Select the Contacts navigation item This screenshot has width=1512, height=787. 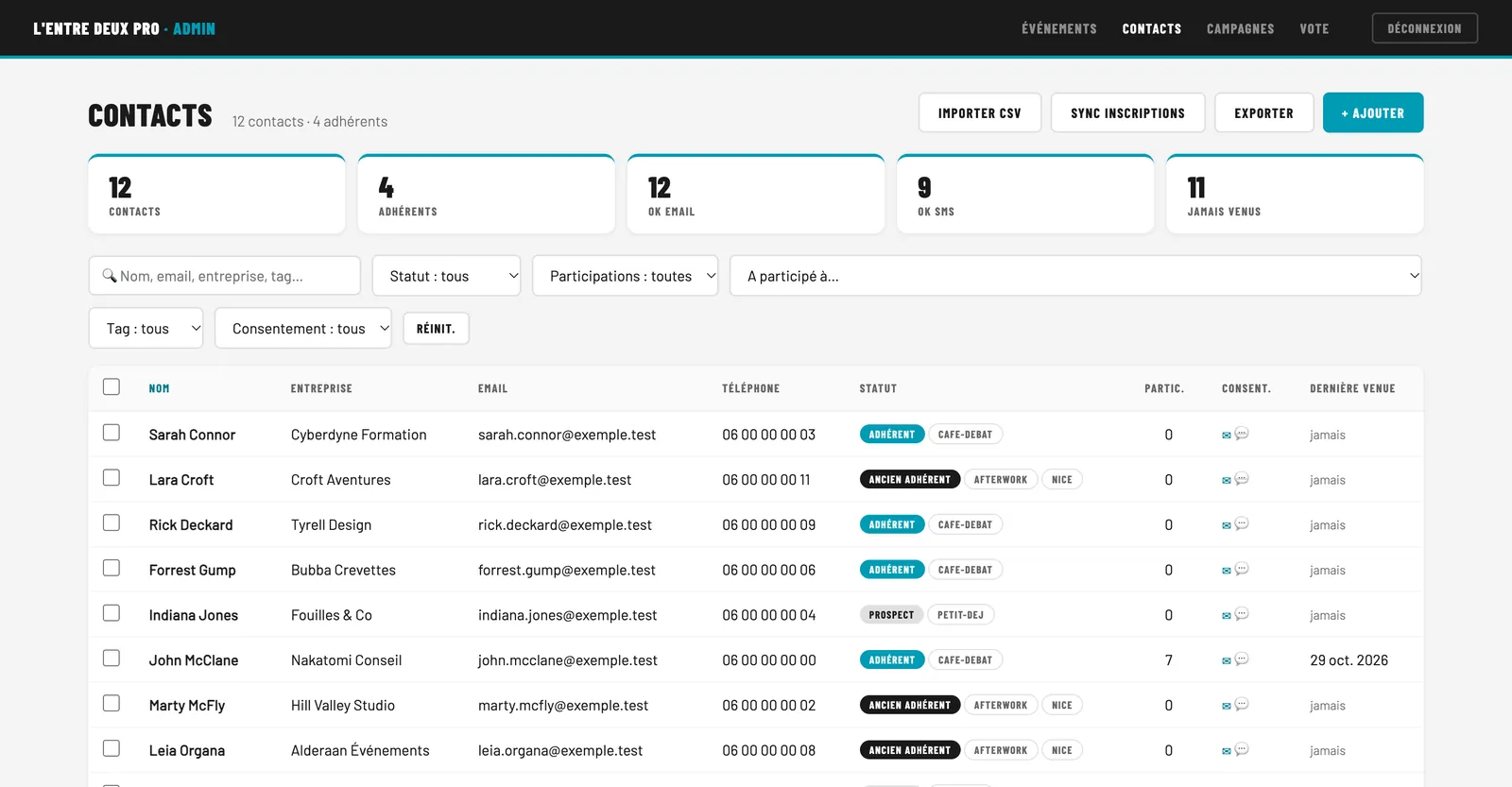coord(1152,29)
